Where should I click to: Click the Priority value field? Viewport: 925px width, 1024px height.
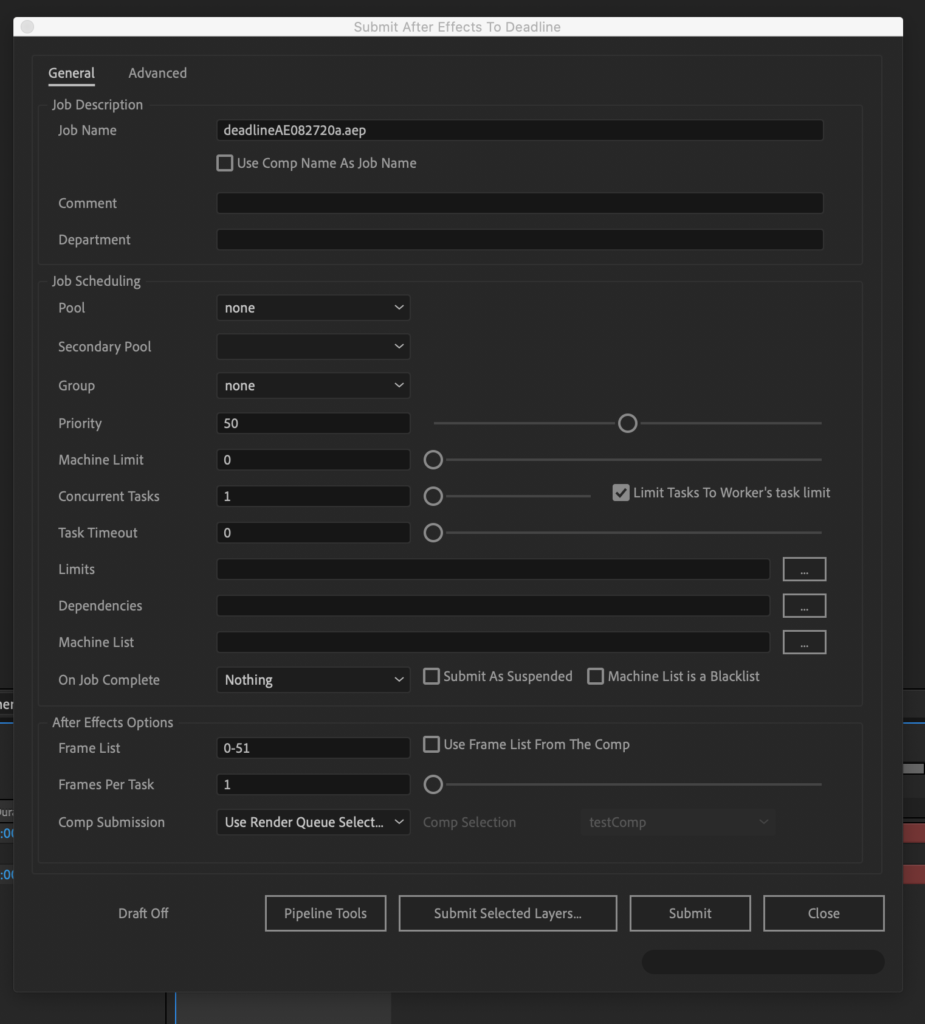(314, 423)
